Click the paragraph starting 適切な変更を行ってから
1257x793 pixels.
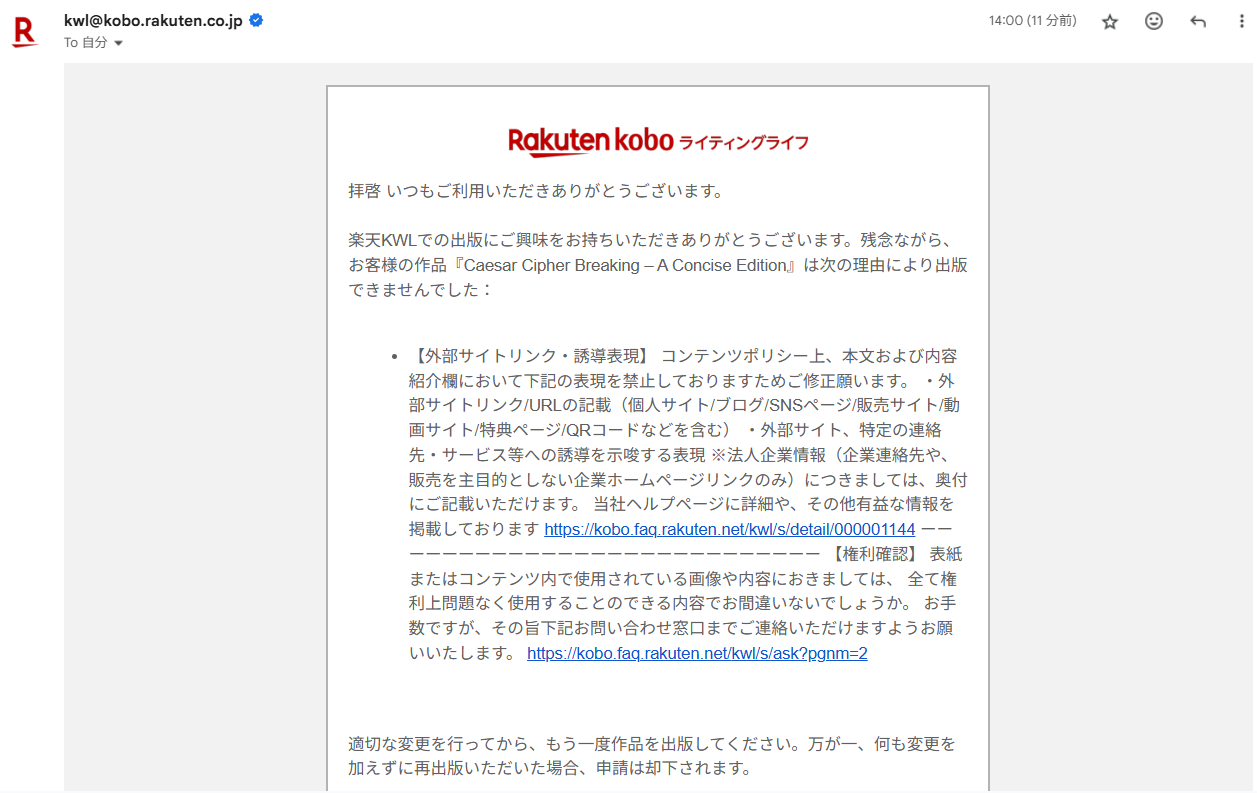(x=652, y=757)
